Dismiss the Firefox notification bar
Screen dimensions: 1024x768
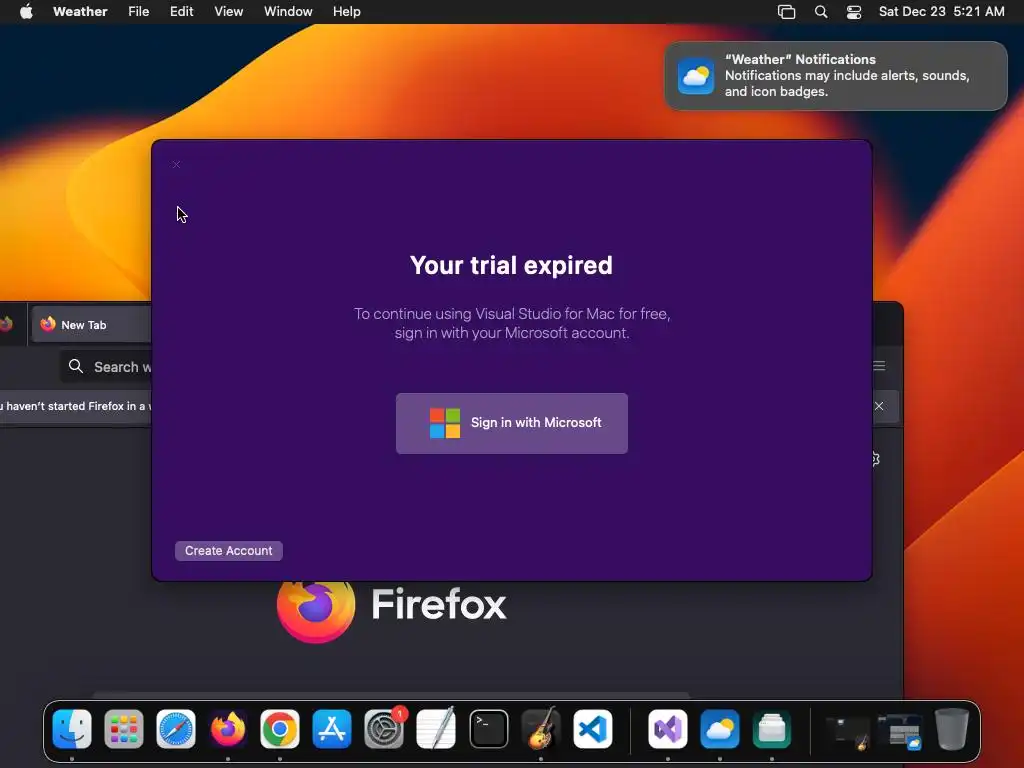879,406
